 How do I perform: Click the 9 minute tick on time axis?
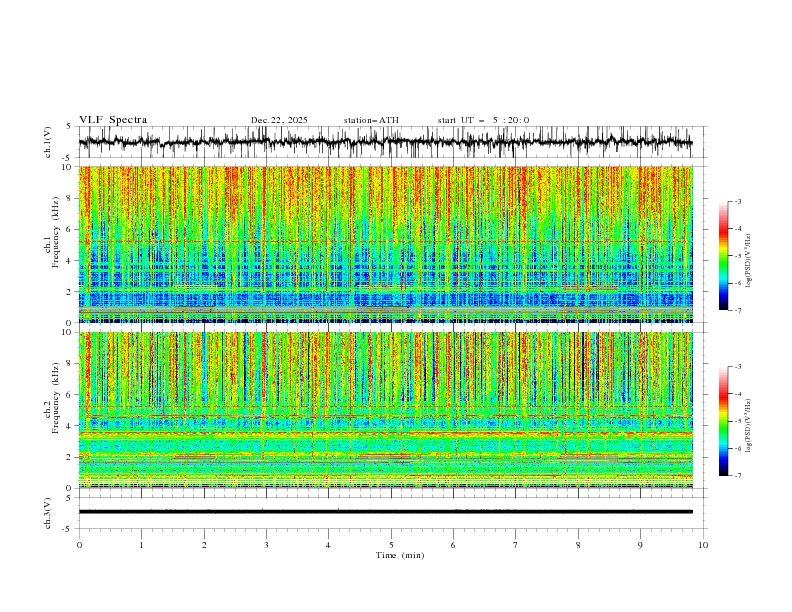pyautogui.click(x=640, y=545)
